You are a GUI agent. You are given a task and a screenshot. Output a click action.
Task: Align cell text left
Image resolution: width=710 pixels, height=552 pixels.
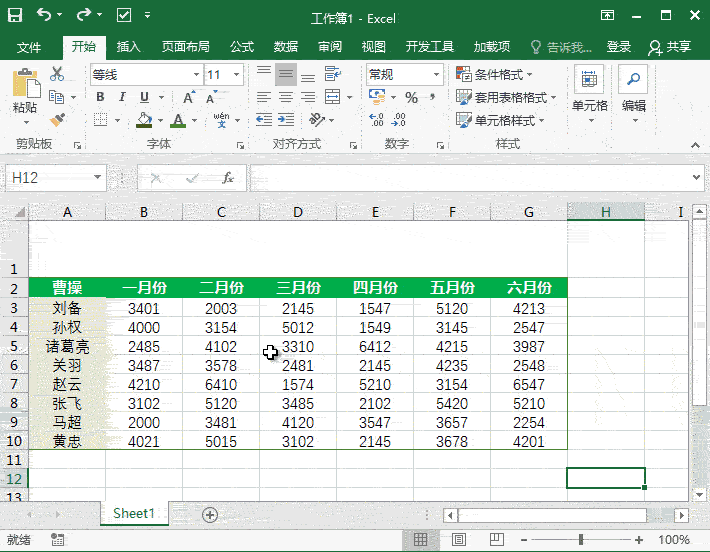tap(264, 97)
